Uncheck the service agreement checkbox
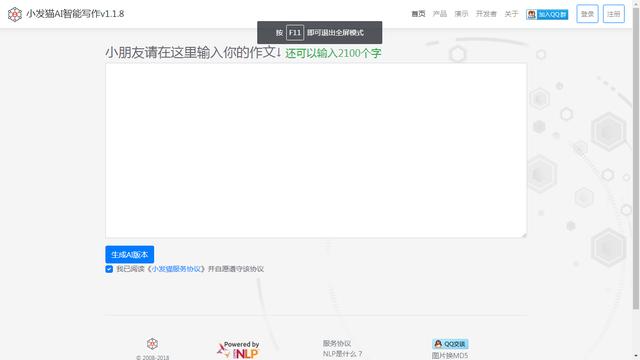The height and width of the screenshot is (360, 640). tap(109, 269)
